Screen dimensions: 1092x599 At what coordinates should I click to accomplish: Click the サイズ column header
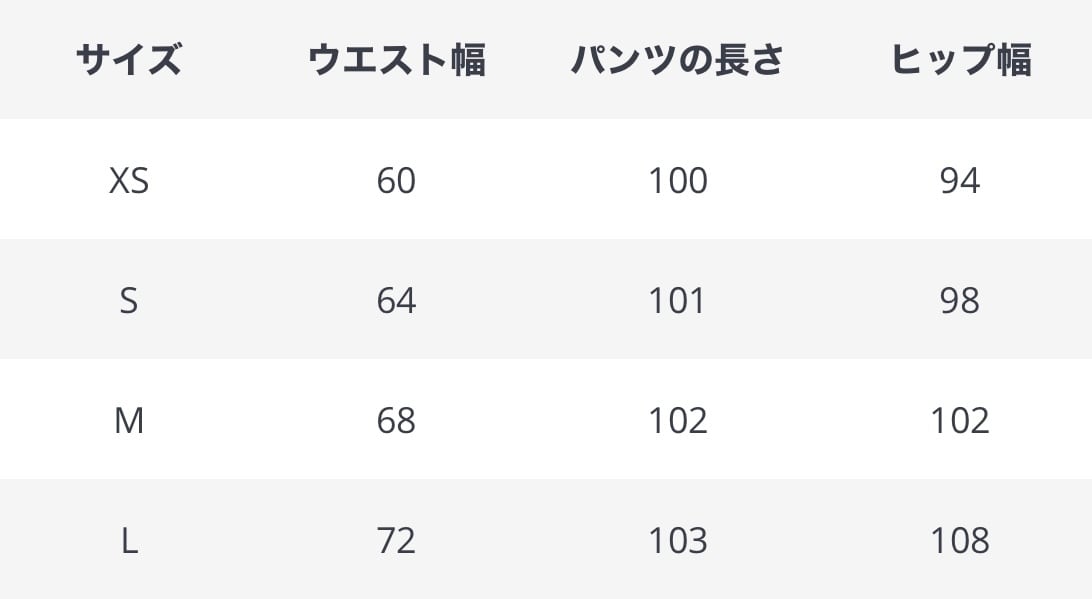tap(128, 60)
